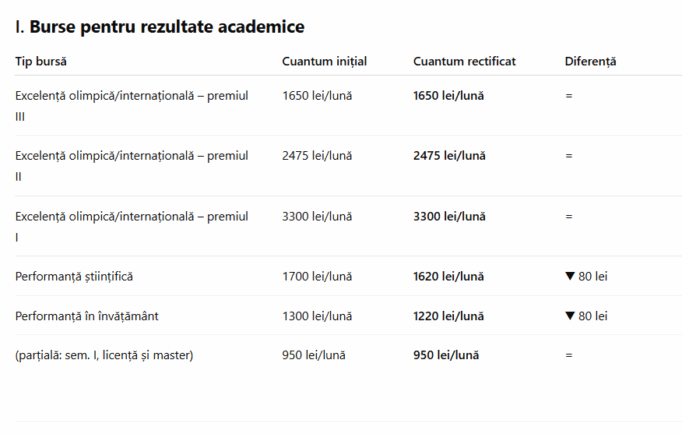Image resolution: width=682 pixels, height=434 pixels.
Task: Click the initial amount 2475 lei/lună
Action: (x=317, y=156)
